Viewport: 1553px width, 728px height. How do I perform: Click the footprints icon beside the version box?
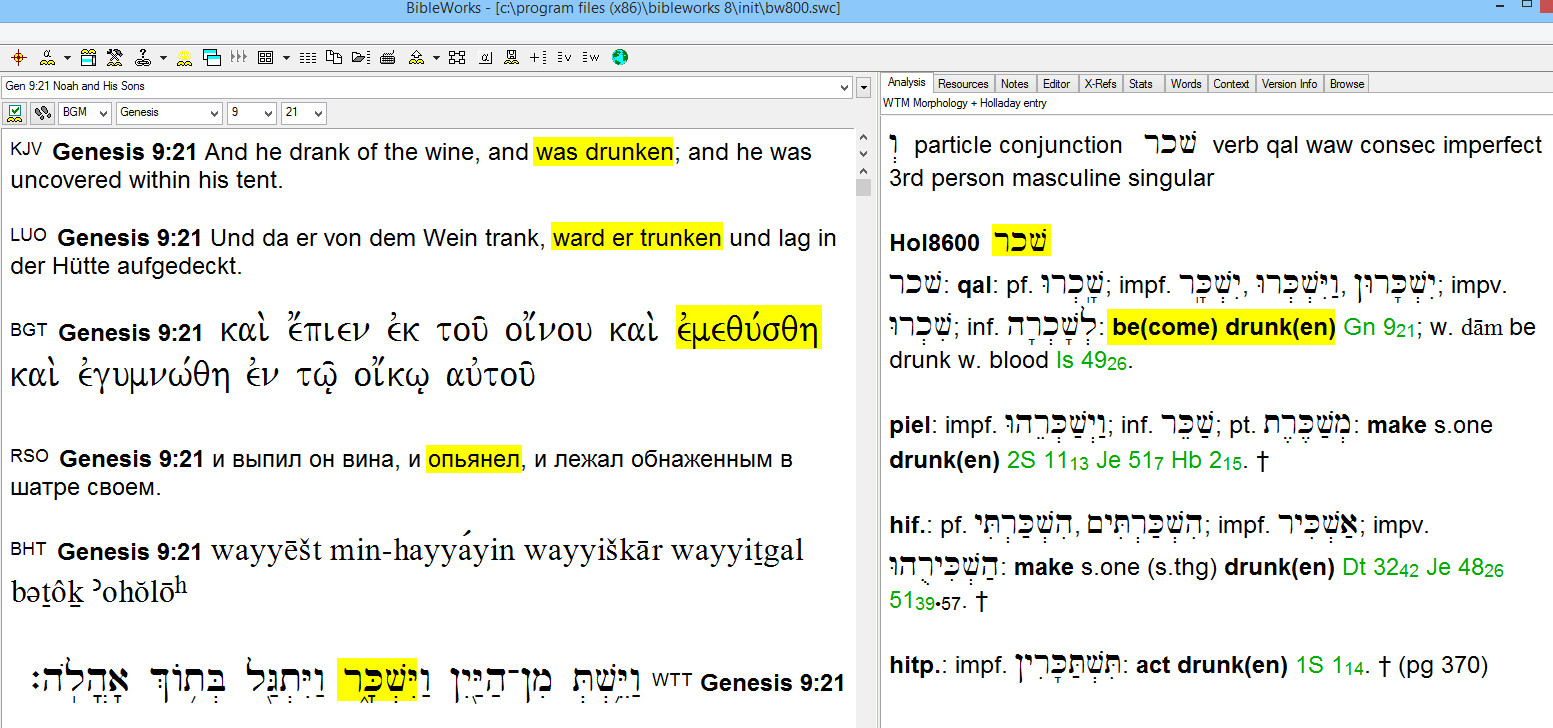click(42, 113)
